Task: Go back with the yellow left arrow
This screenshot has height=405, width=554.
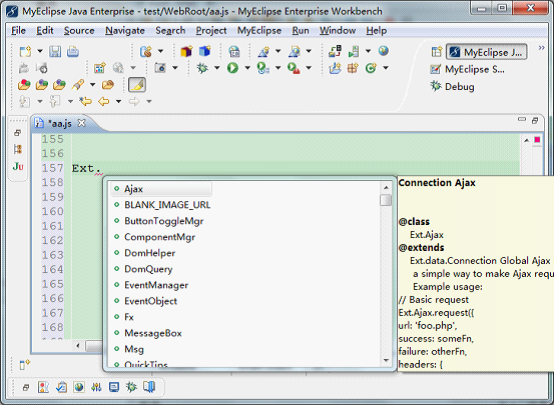Action: pos(104,101)
